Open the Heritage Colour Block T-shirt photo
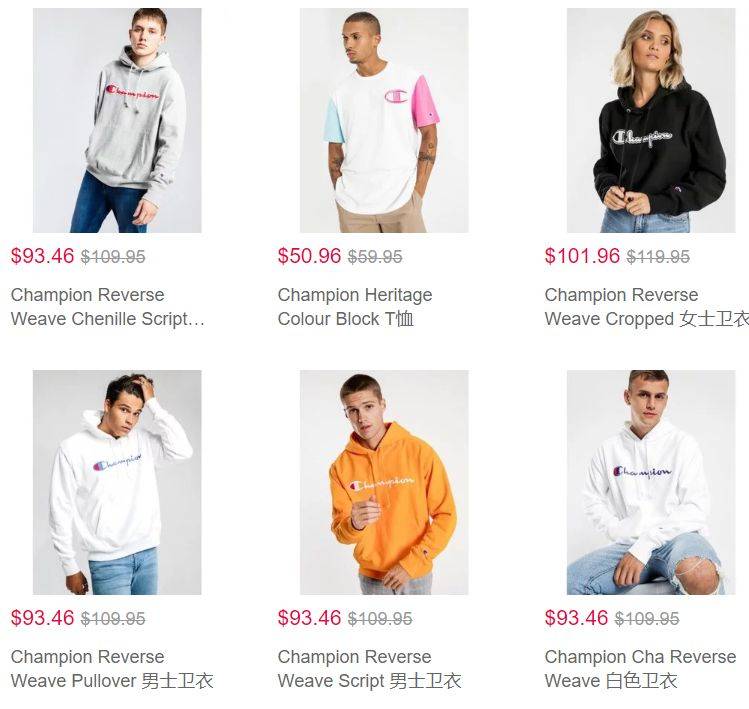The image size is (749, 709). tap(384, 120)
